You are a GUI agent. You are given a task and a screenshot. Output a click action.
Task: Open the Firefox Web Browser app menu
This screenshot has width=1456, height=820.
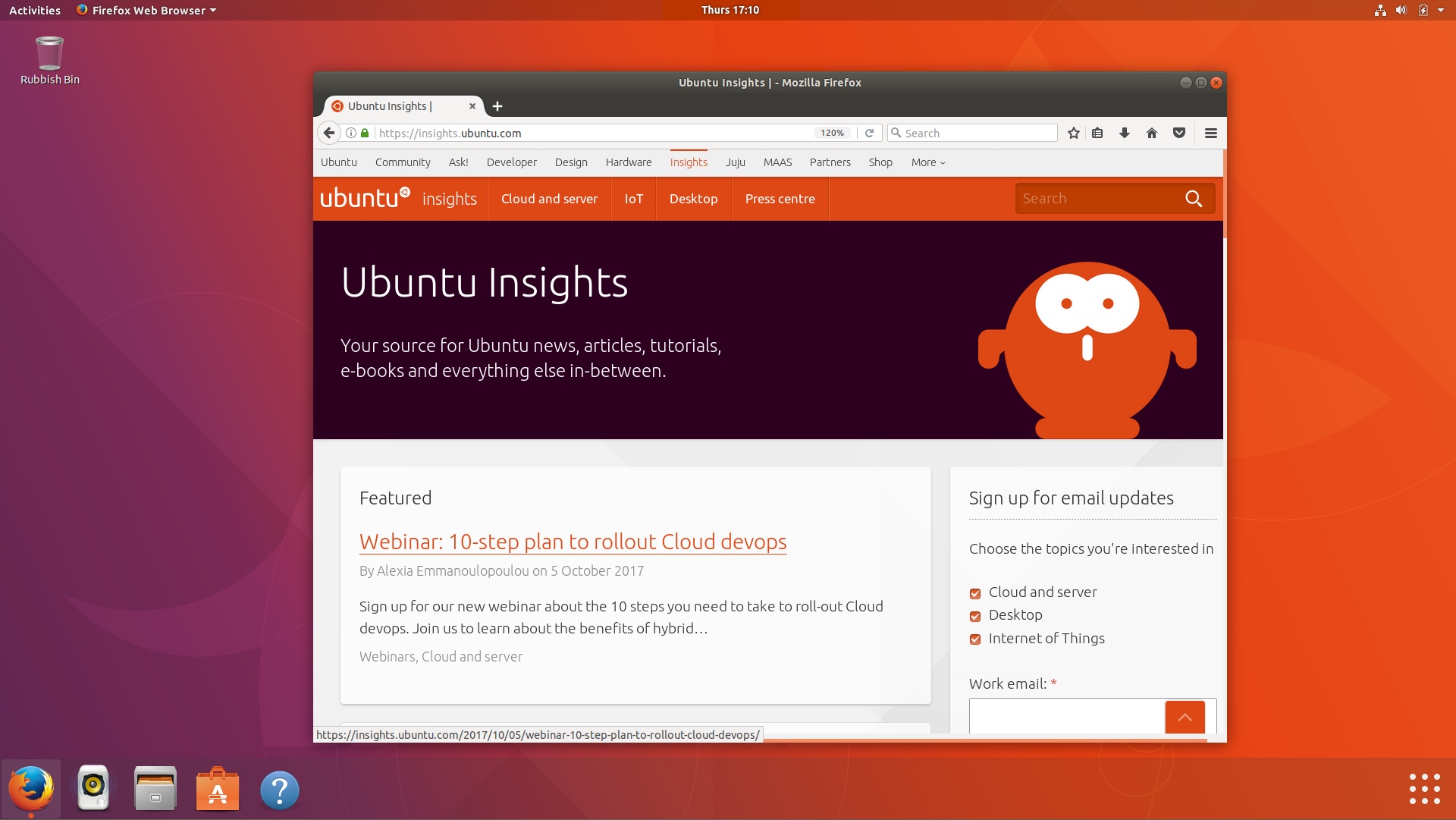pos(147,10)
